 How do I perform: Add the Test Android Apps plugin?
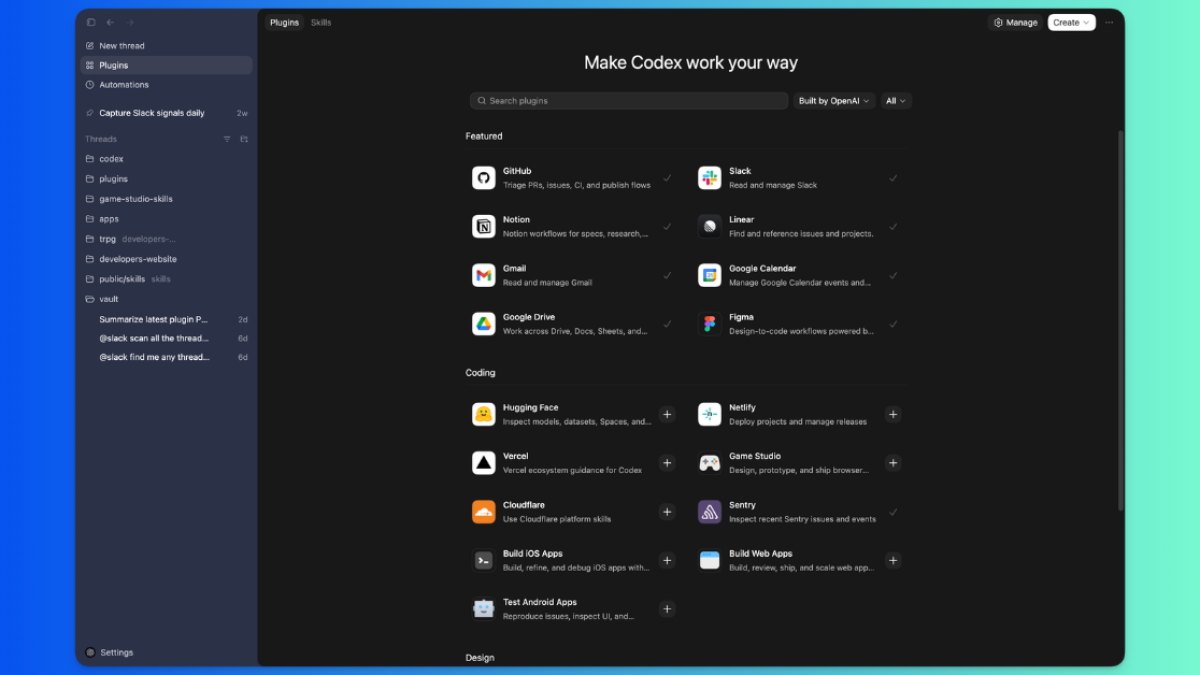[x=667, y=609]
